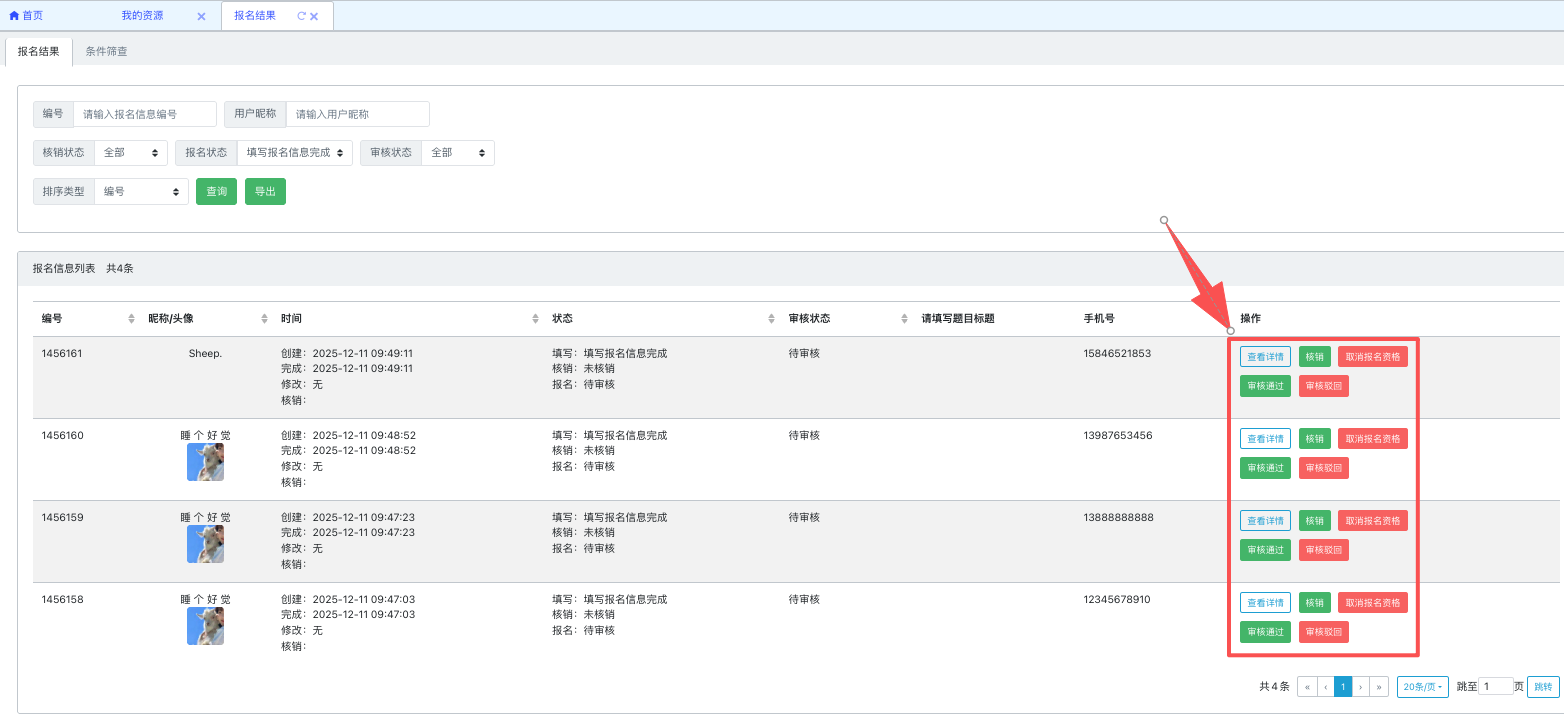Sort by 状态 column sort icon
The height and width of the screenshot is (715, 1564).
[x=771, y=319]
